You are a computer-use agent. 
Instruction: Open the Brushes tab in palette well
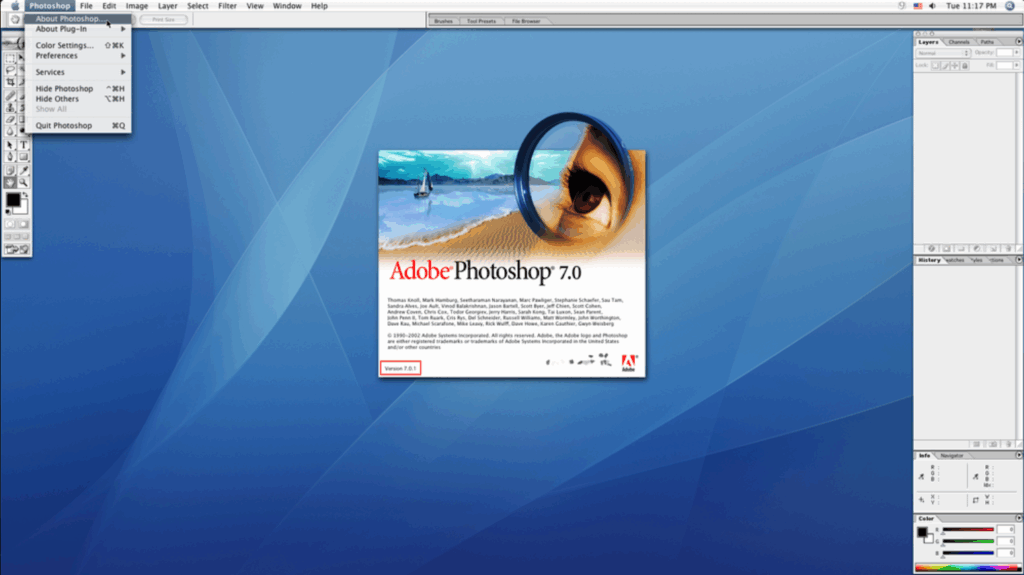click(443, 21)
